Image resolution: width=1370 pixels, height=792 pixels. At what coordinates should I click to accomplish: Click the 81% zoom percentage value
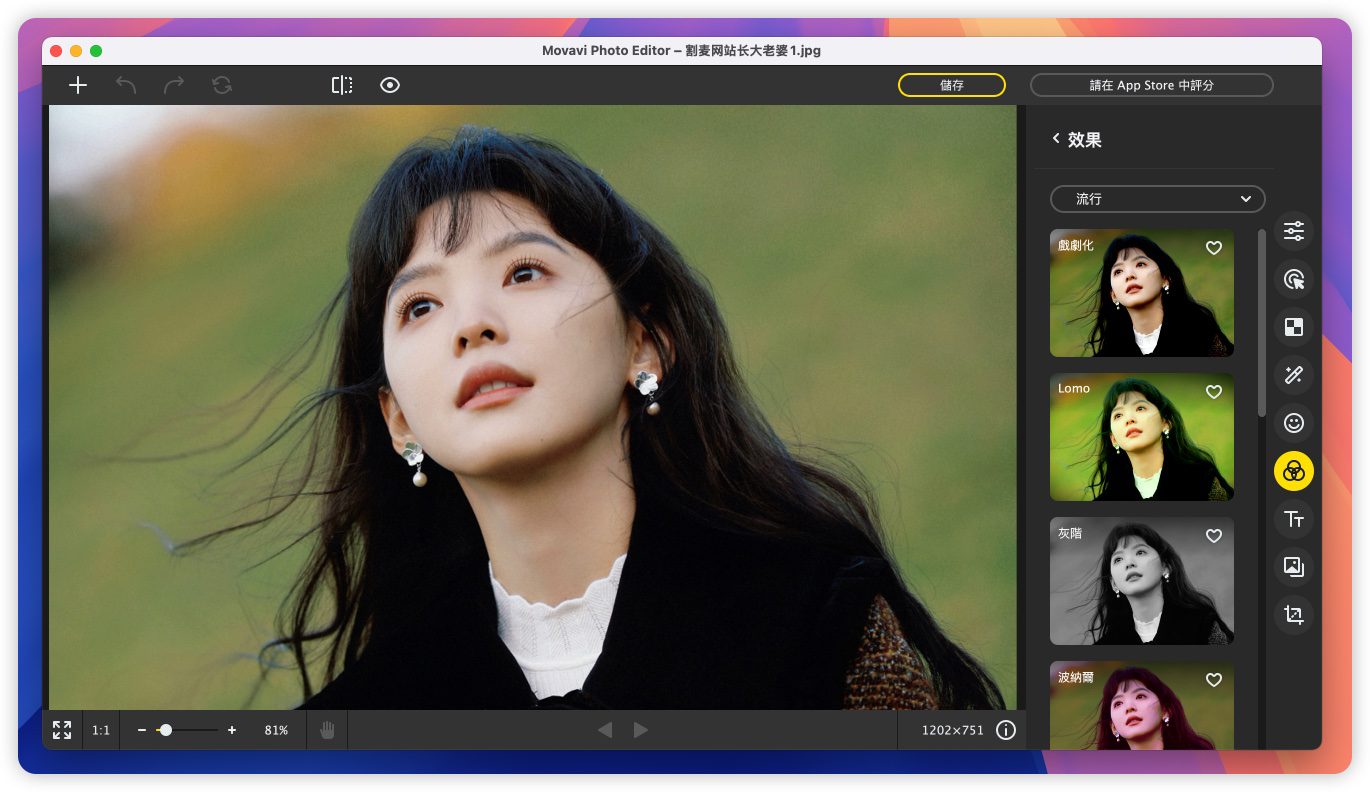(276, 730)
